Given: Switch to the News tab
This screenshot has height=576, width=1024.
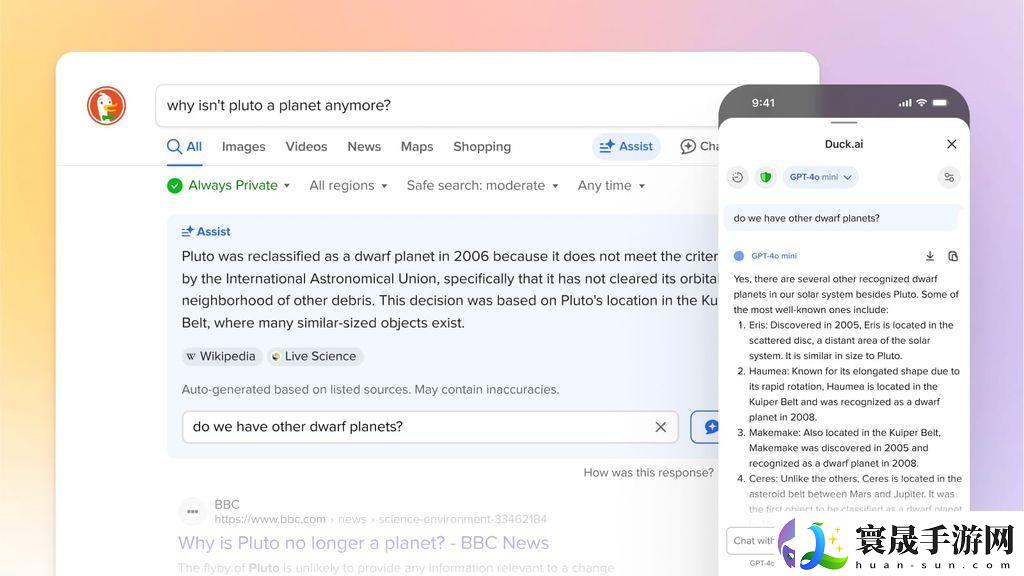Looking at the screenshot, I should pyautogui.click(x=364, y=146).
